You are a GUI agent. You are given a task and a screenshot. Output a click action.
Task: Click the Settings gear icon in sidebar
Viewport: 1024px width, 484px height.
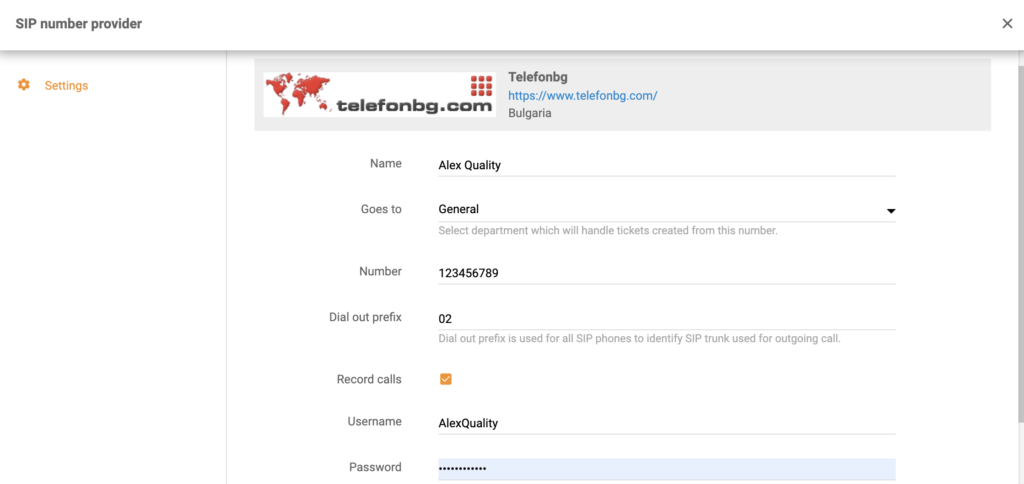(x=24, y=85)
